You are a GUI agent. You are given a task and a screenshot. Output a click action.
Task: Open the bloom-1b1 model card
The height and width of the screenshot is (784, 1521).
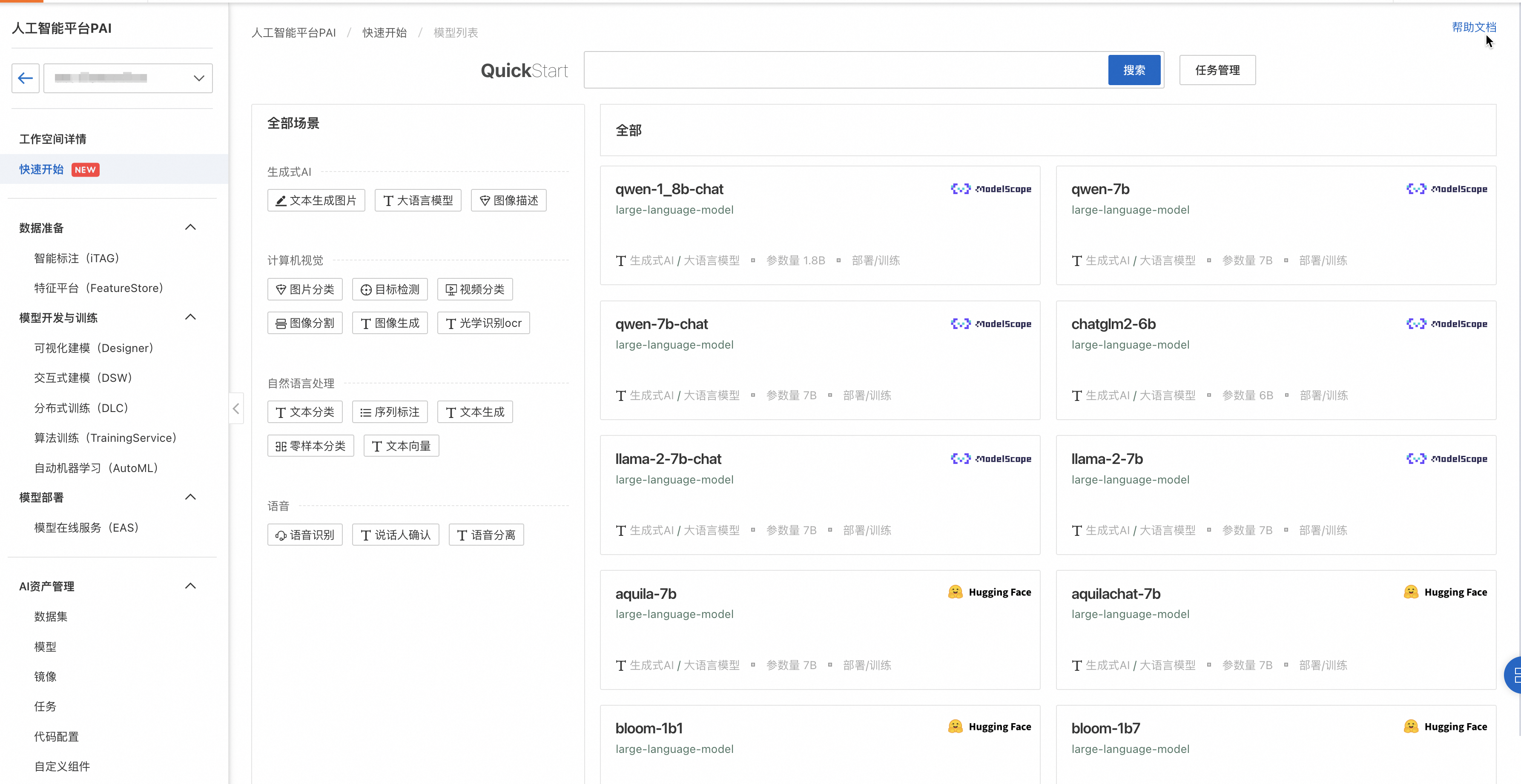click(x=820, y=745)
